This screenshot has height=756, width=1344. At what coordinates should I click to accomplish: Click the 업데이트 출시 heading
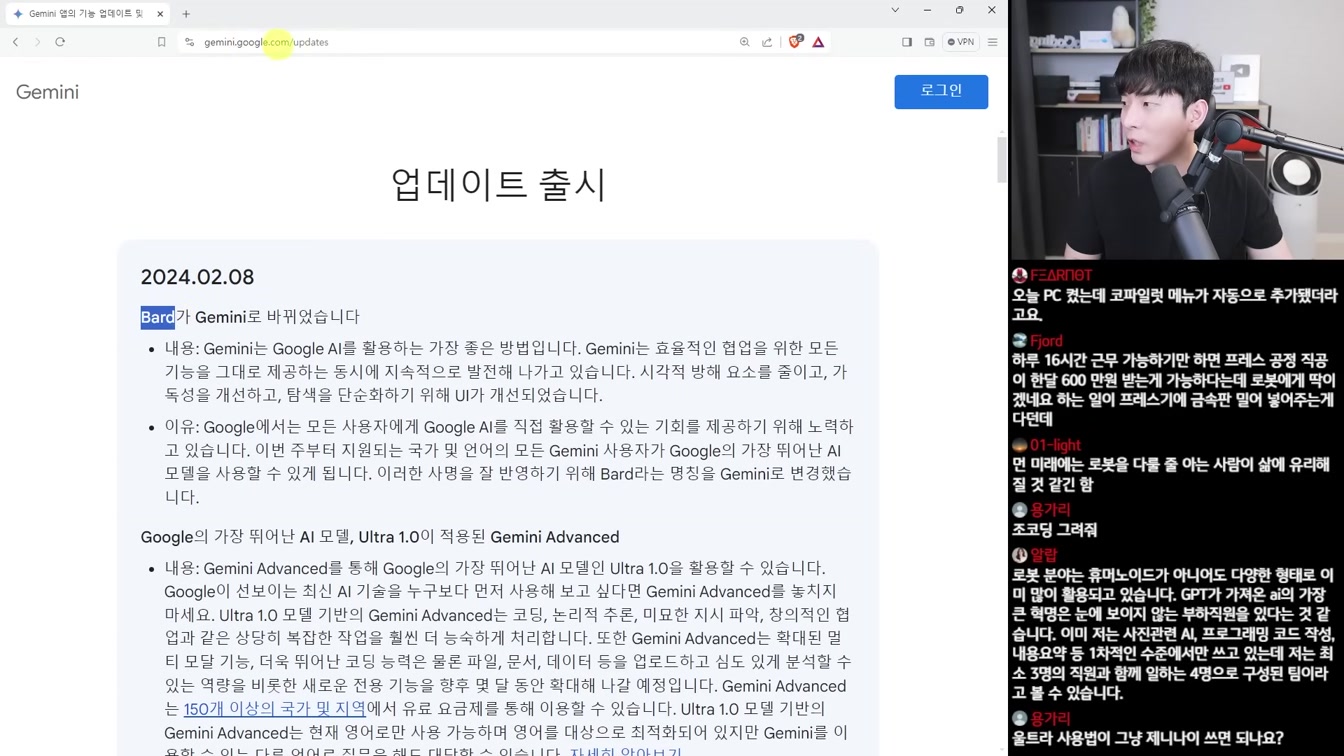(498, 184)
